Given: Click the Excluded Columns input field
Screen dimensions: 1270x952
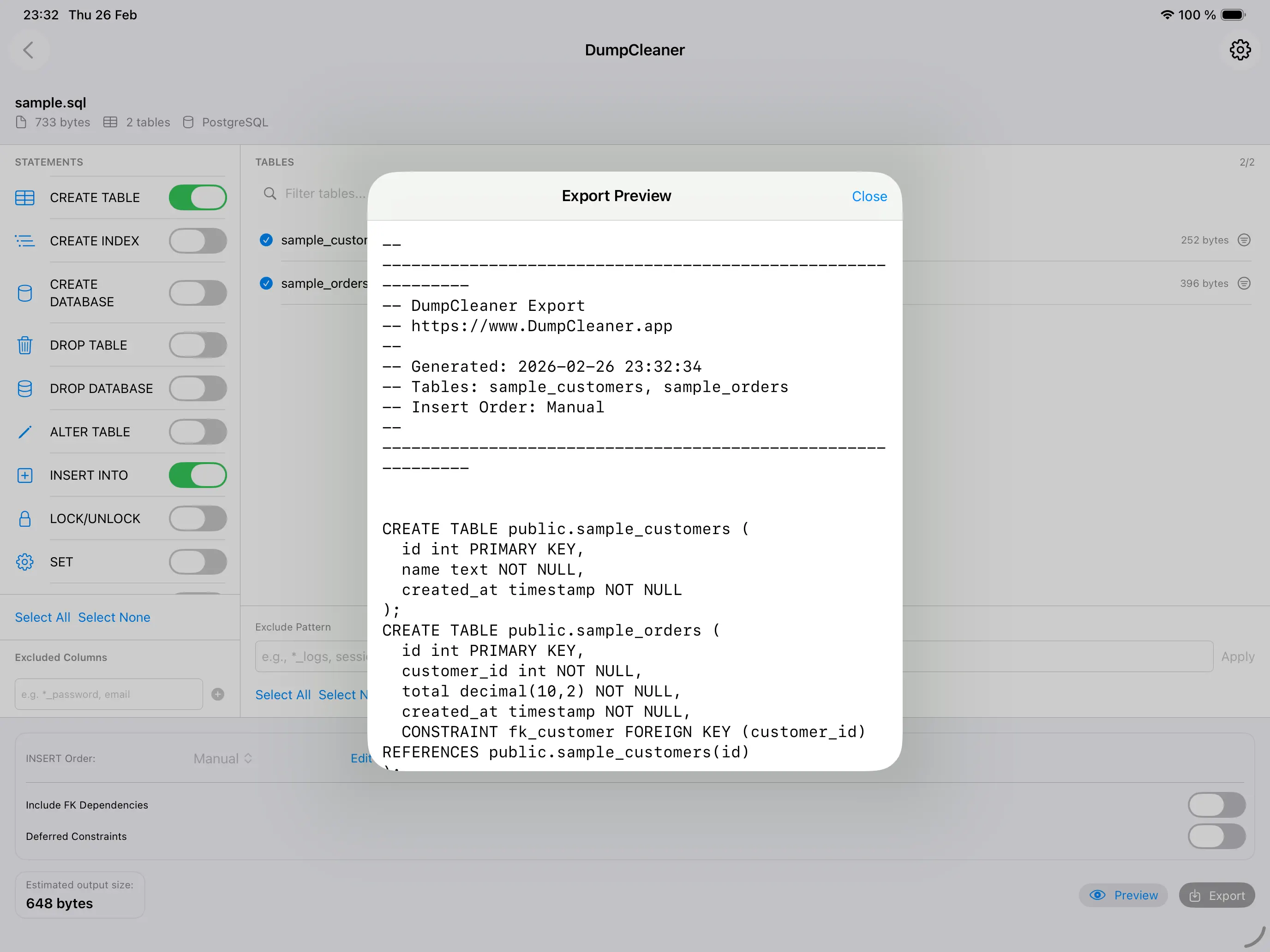Looking at the screenshot, I should click(108, 694).
